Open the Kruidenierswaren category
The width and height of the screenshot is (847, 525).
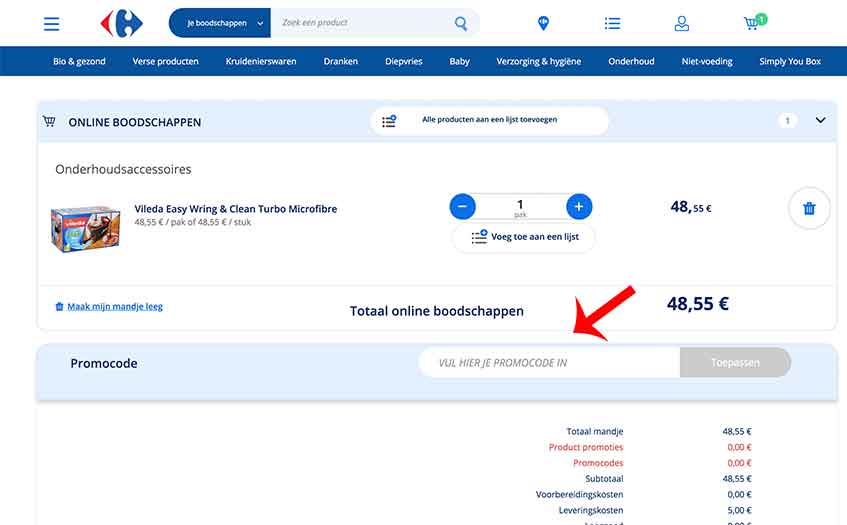[x=261, y=61]
